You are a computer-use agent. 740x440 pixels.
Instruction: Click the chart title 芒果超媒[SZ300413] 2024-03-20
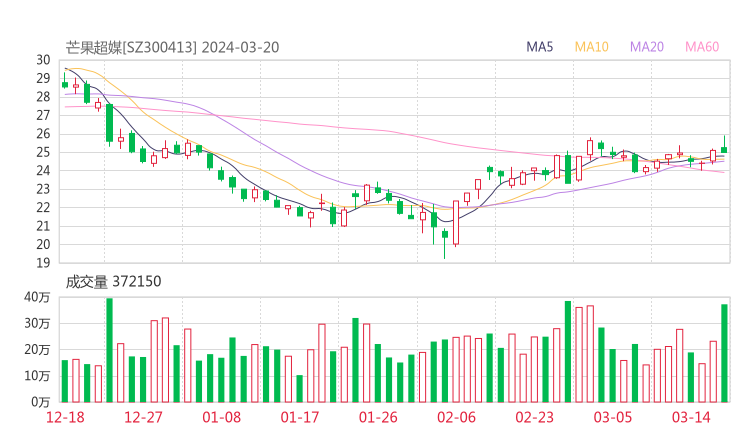click(172, 47)
